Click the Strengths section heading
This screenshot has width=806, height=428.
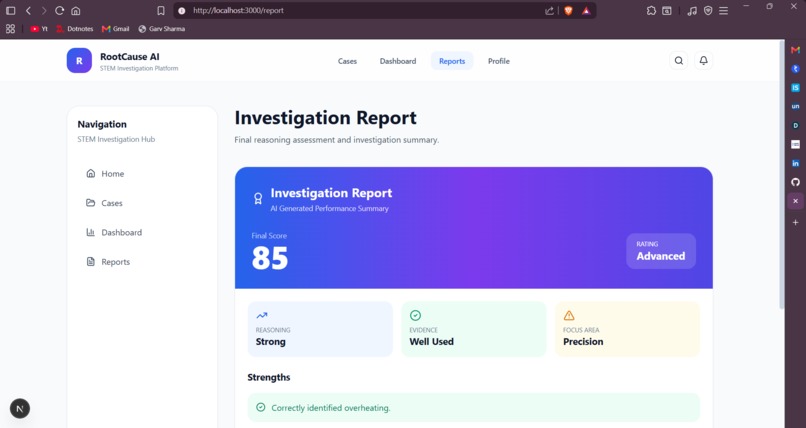click(269, 377)
